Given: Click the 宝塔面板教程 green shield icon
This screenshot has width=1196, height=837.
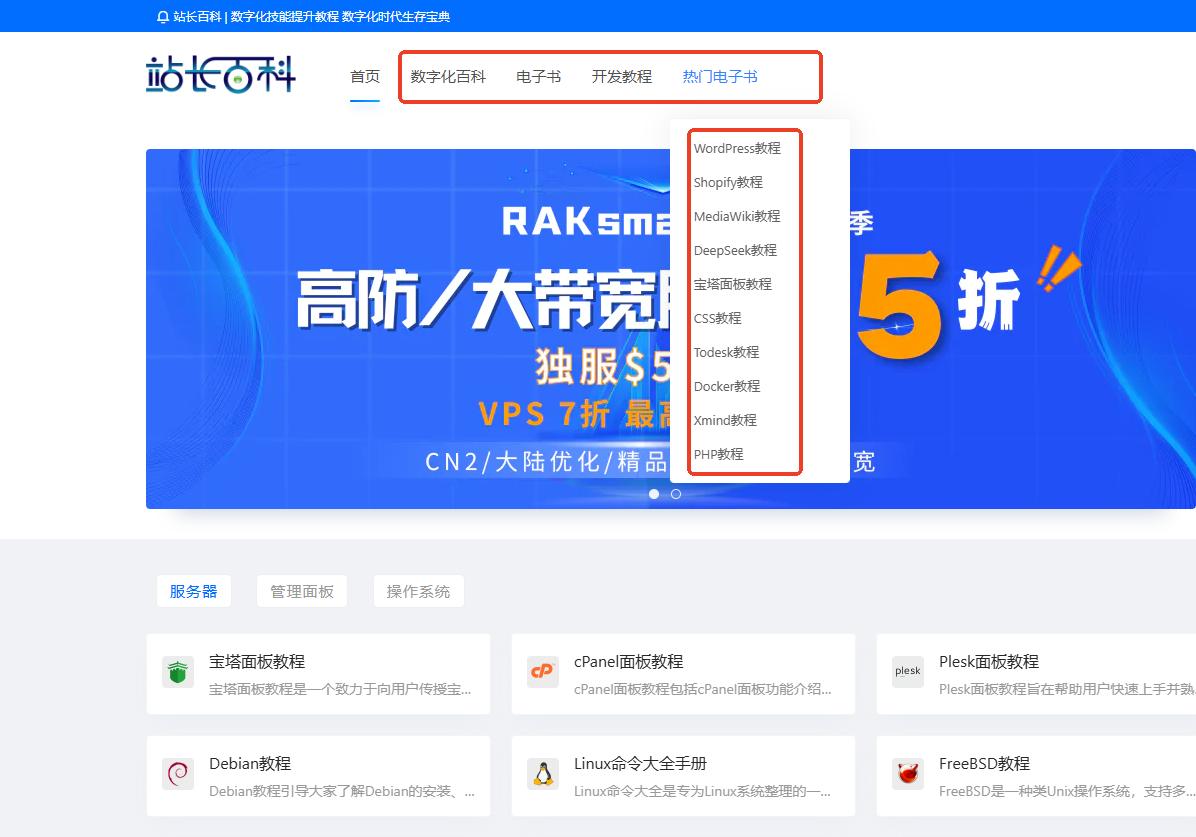Looking at the screenshot, I should point(177,673).
